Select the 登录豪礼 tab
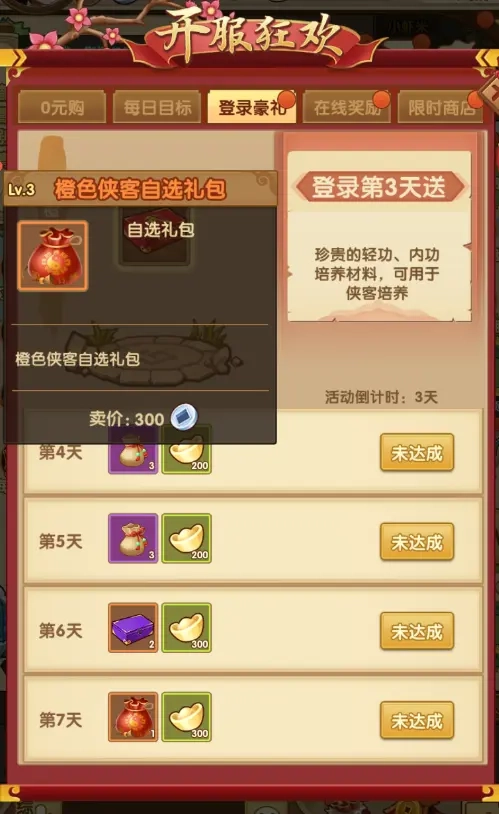Viewport: 499px width, 814px height. click(251, 107)
